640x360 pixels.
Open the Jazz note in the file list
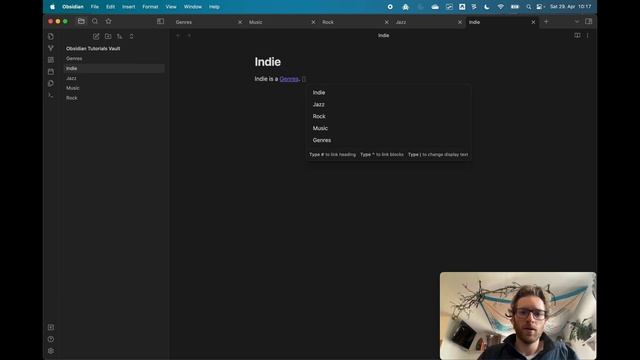pos(114,78)
